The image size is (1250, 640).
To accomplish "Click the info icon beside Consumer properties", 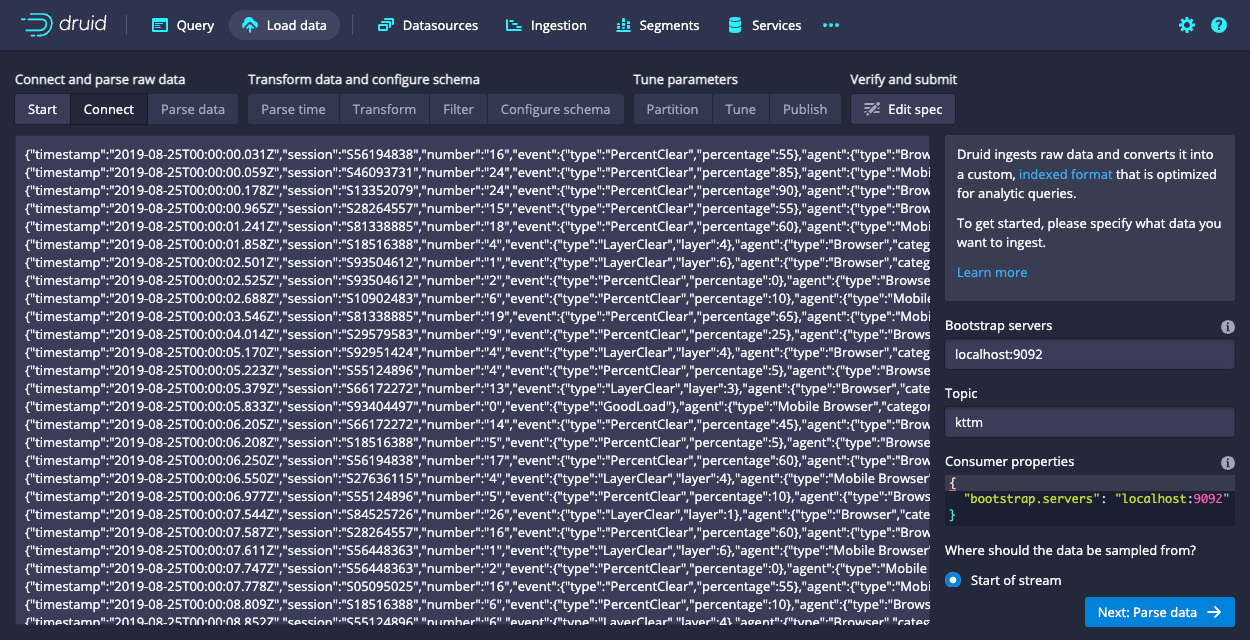I will (1227, 463).
